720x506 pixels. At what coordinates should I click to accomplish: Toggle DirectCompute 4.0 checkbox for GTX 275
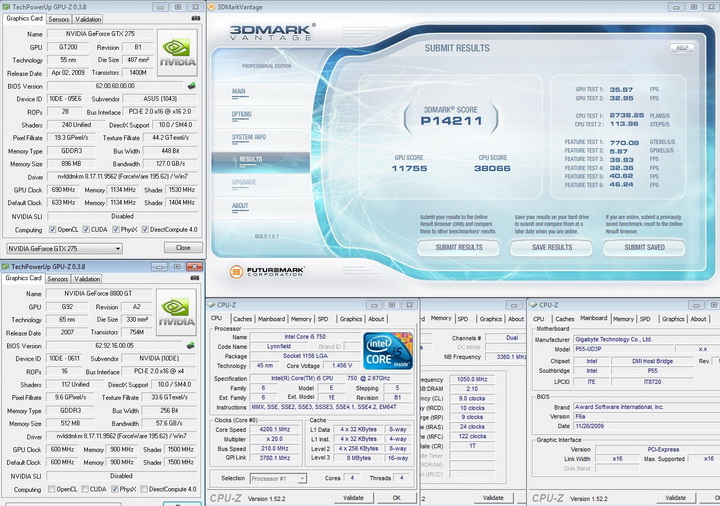pyautogui.click(x=145, y=230)
